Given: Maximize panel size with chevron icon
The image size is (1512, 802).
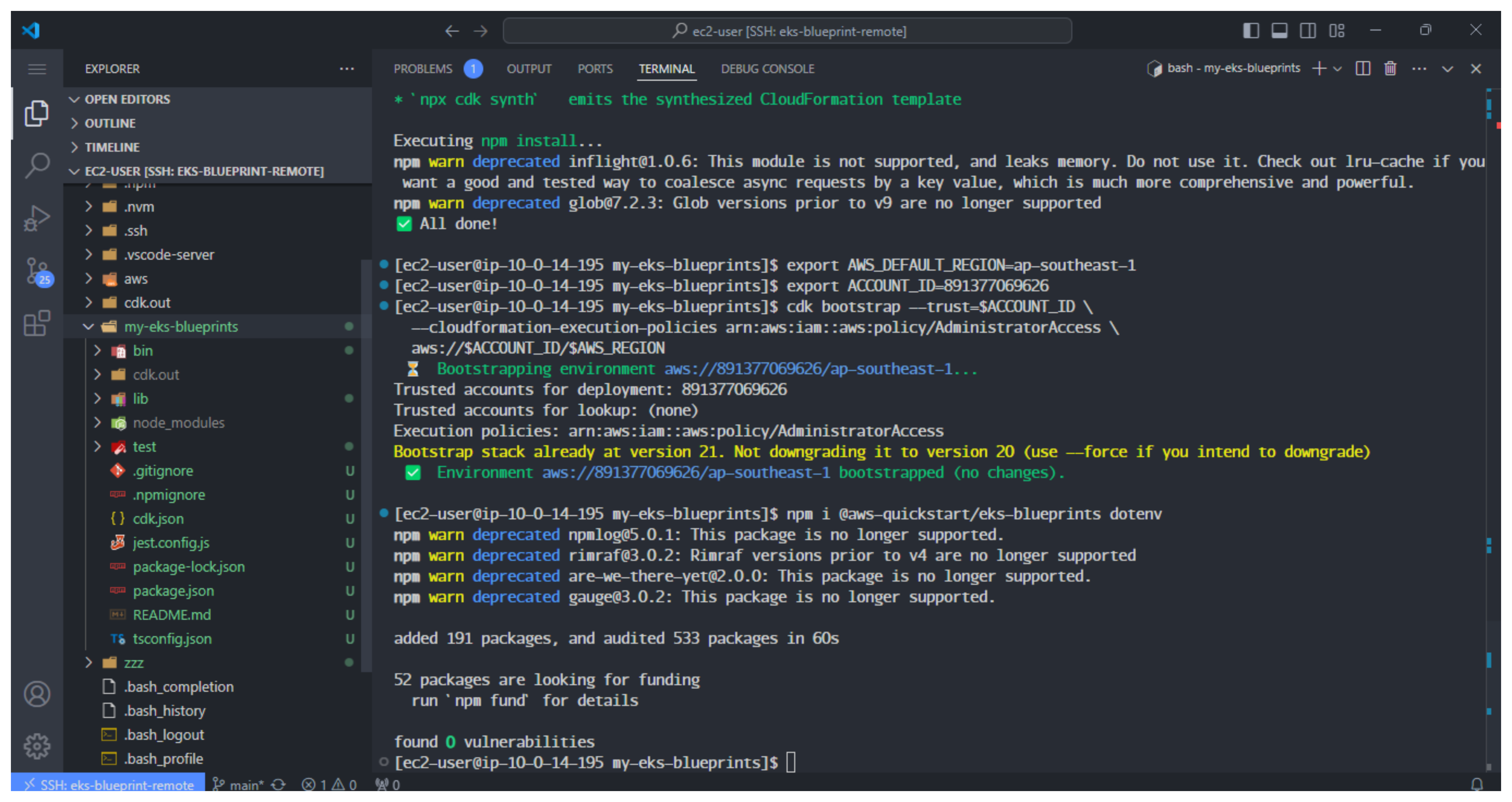Looking at the screenshot, I should (x=1447, y=69).
